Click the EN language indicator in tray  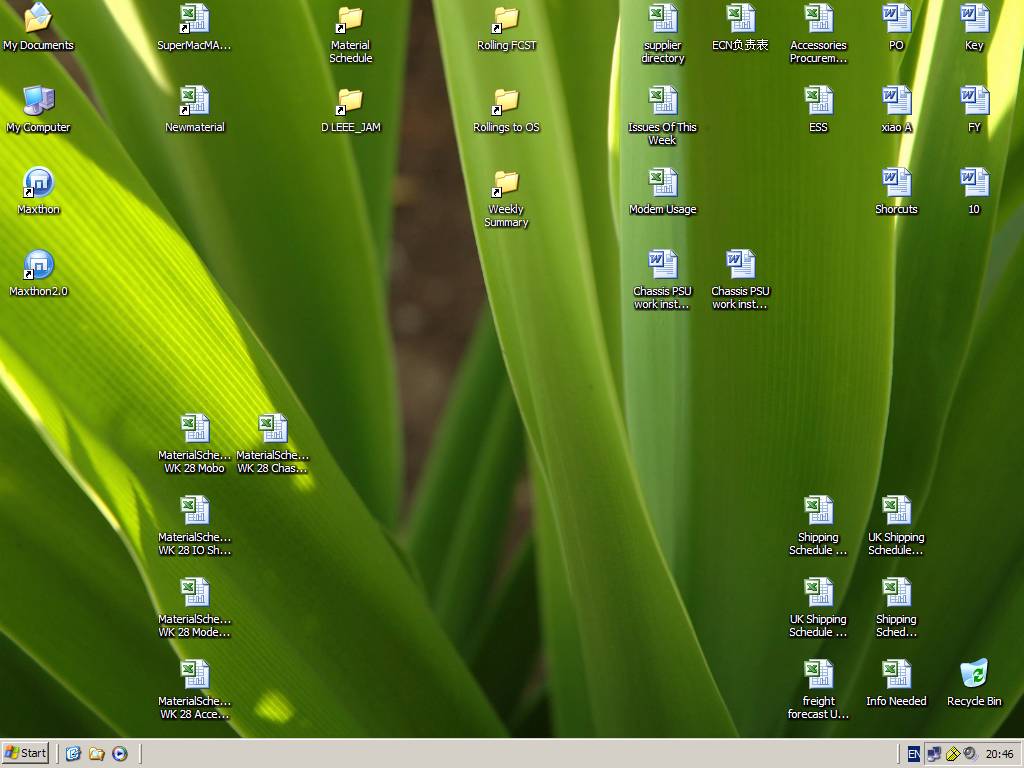913,754
